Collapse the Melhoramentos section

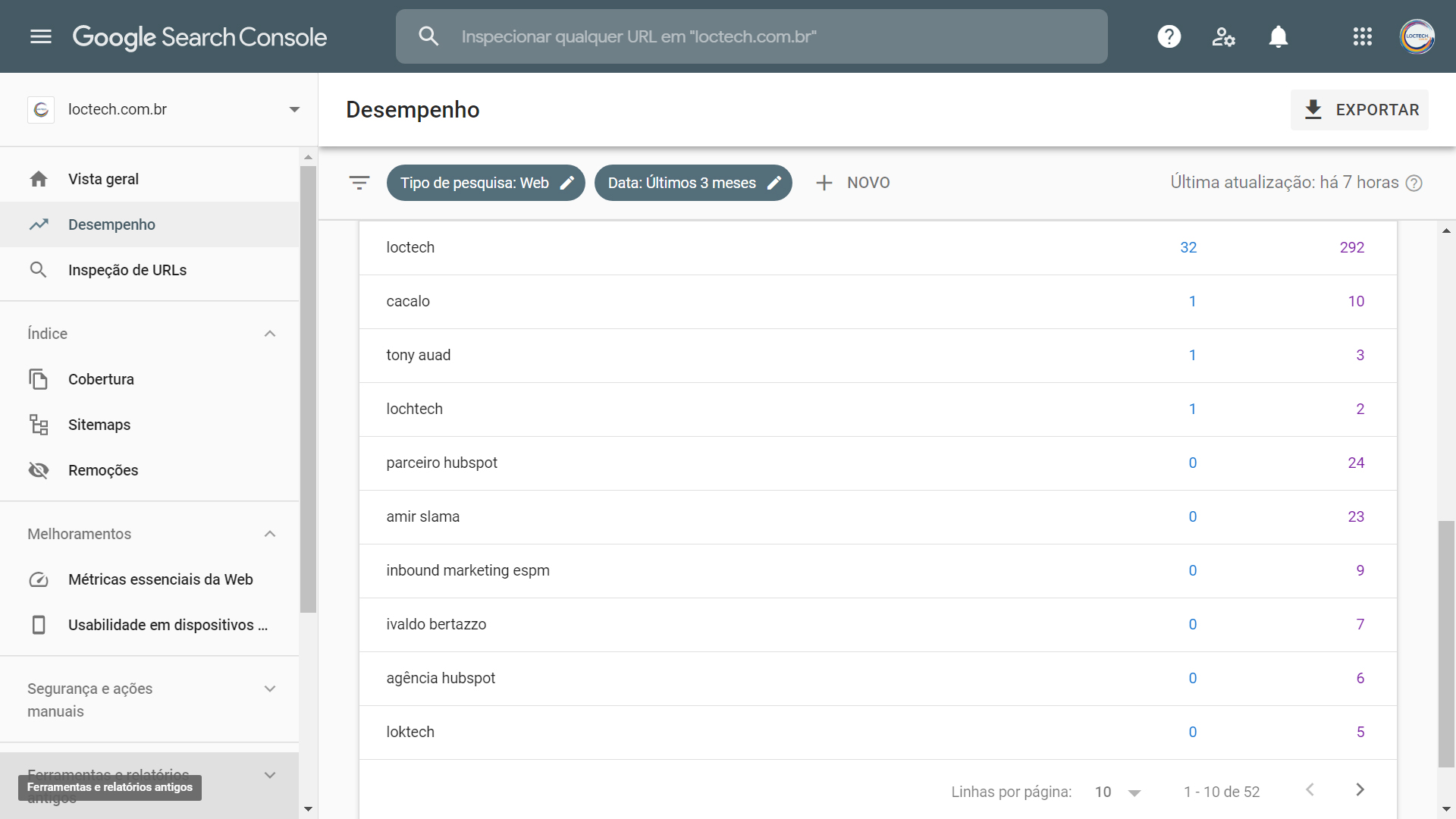(x=270, y=534)
